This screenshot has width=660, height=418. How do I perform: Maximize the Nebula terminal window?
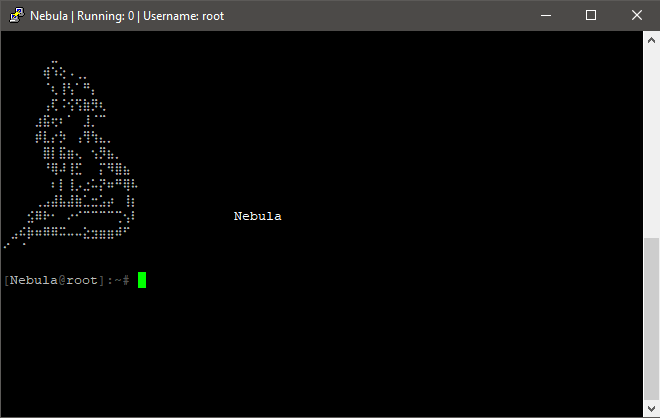[x=591, y=16]
